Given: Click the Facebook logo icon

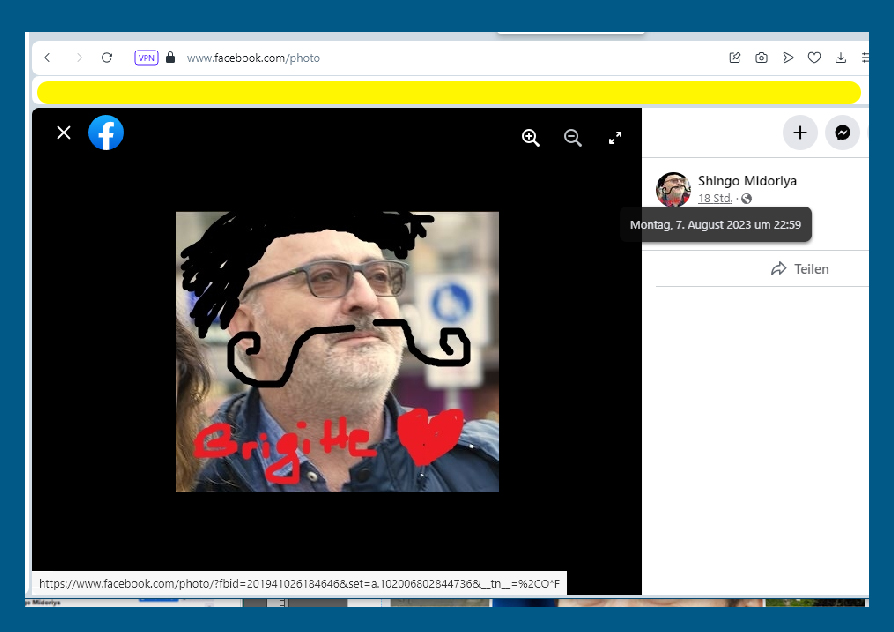Looking at the screenshot, I should 106,132.
